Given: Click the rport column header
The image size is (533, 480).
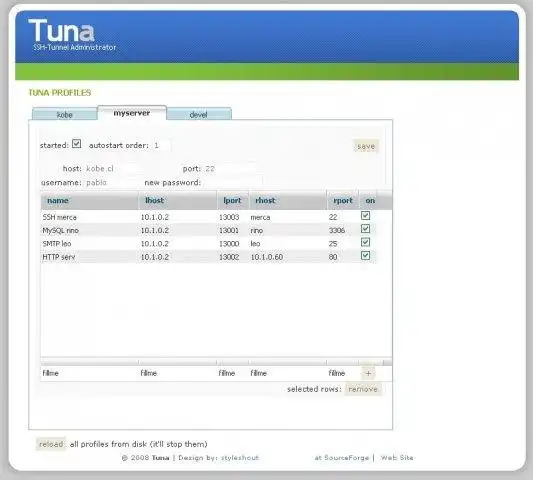Looking at the screenshot, I should (x=342, y=201).
